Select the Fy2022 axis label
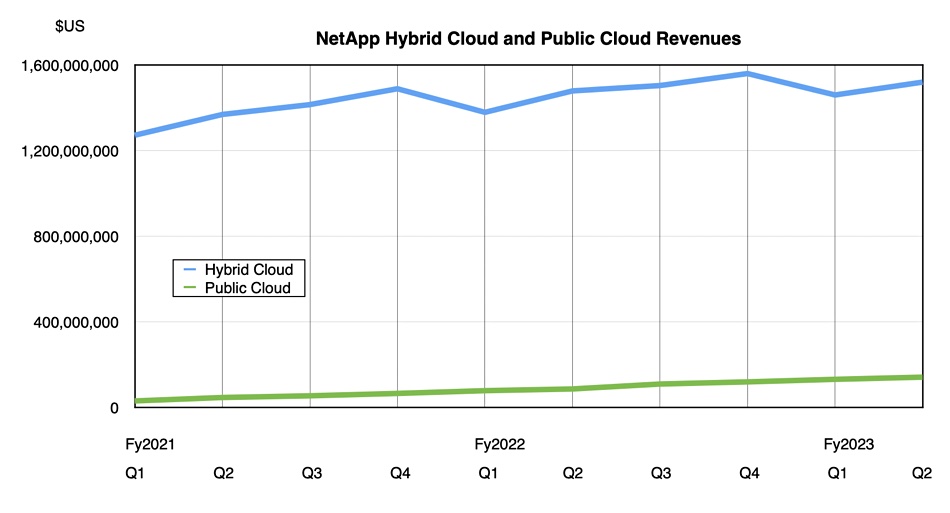The image size is (950, 513). [499, 445]
